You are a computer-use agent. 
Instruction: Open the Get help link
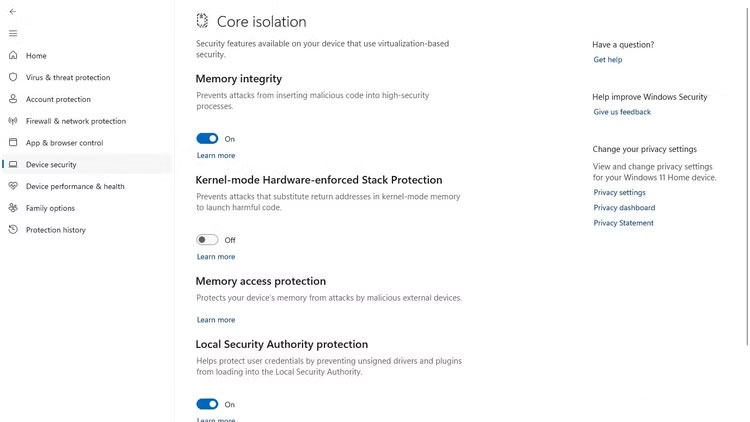pos(608,60)
